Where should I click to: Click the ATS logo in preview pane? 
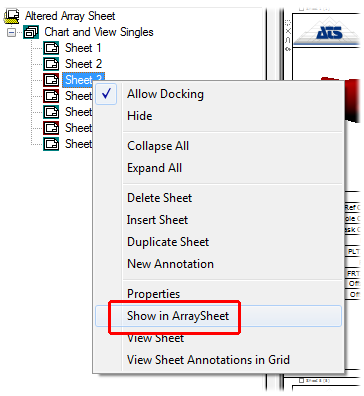tap(329, 33)
